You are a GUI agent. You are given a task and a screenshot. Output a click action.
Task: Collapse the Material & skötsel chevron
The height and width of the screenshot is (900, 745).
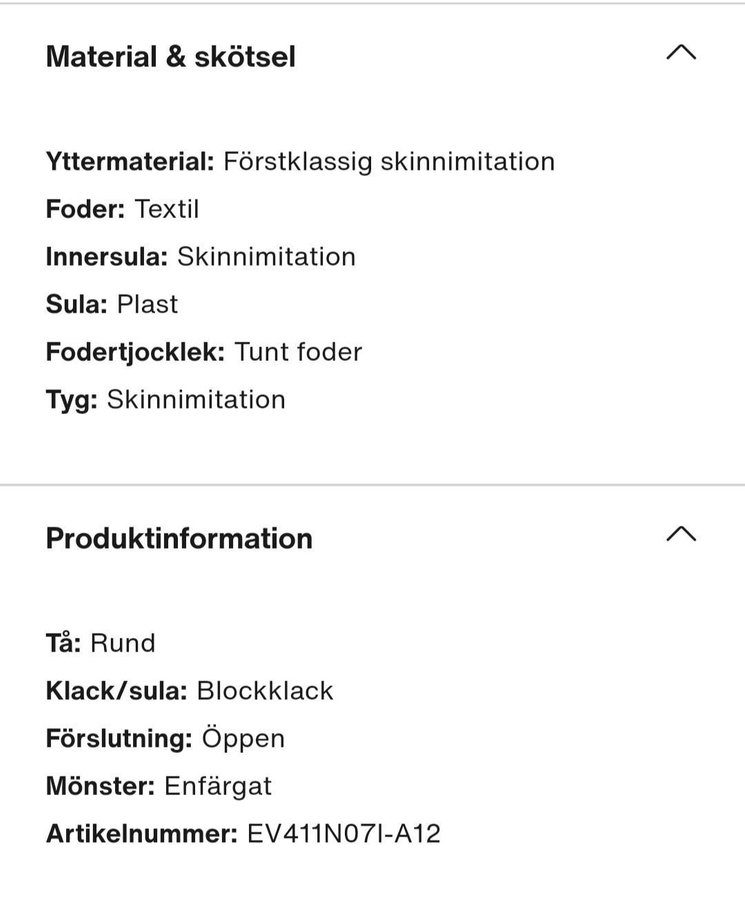click(x=680, y=53)
